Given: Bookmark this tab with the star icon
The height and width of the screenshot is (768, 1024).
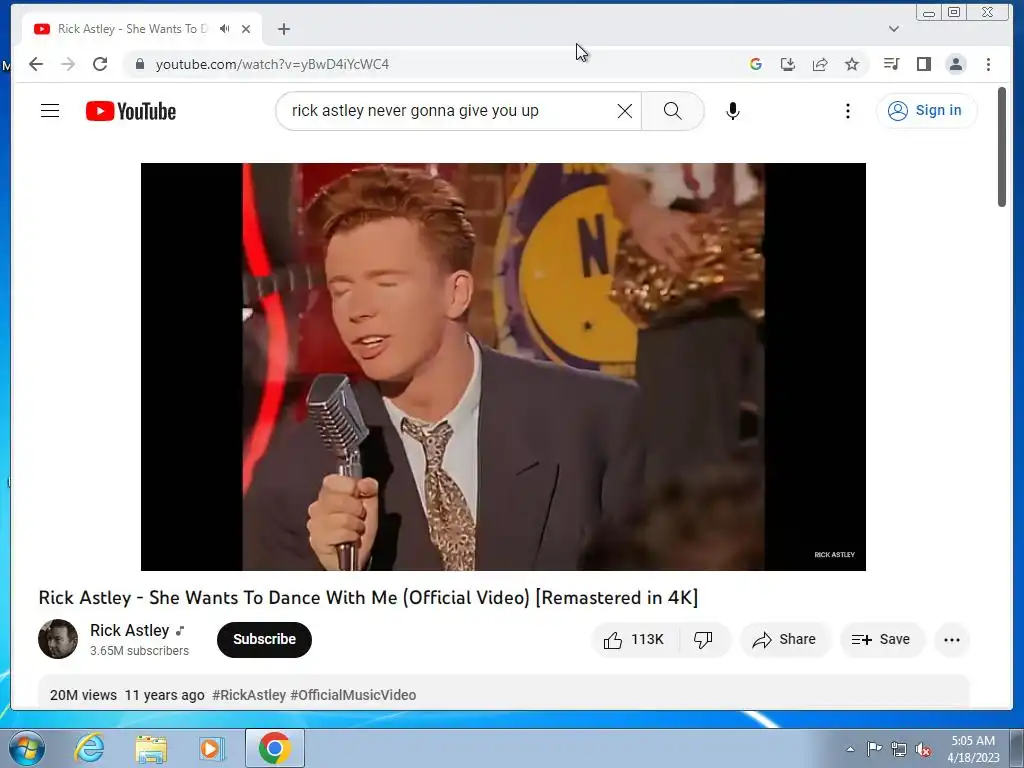Looking at the screenshot, I should coord(852,64).
